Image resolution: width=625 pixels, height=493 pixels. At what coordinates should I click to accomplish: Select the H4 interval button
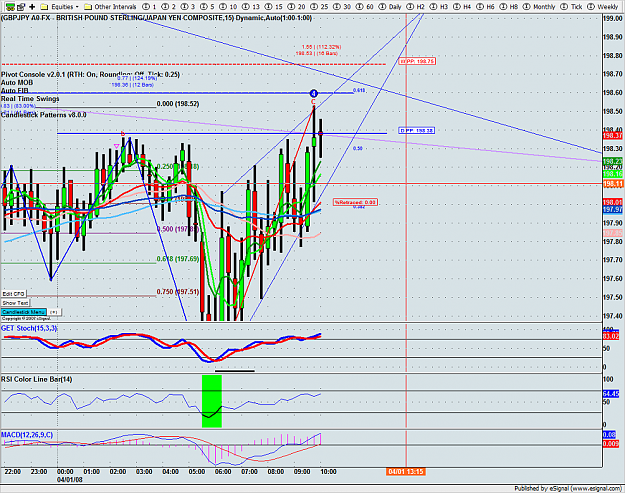pos(462,7)
